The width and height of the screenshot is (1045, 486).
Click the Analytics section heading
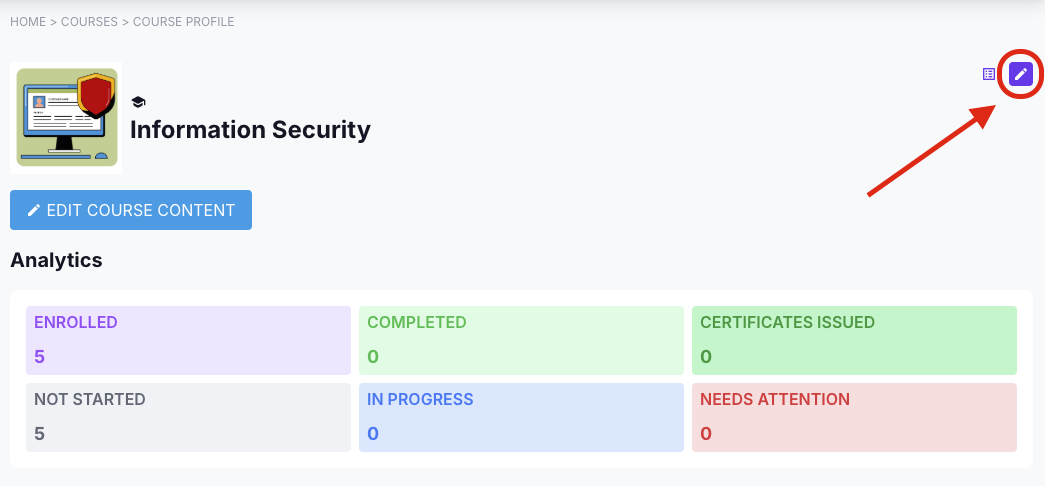[56, 260]
